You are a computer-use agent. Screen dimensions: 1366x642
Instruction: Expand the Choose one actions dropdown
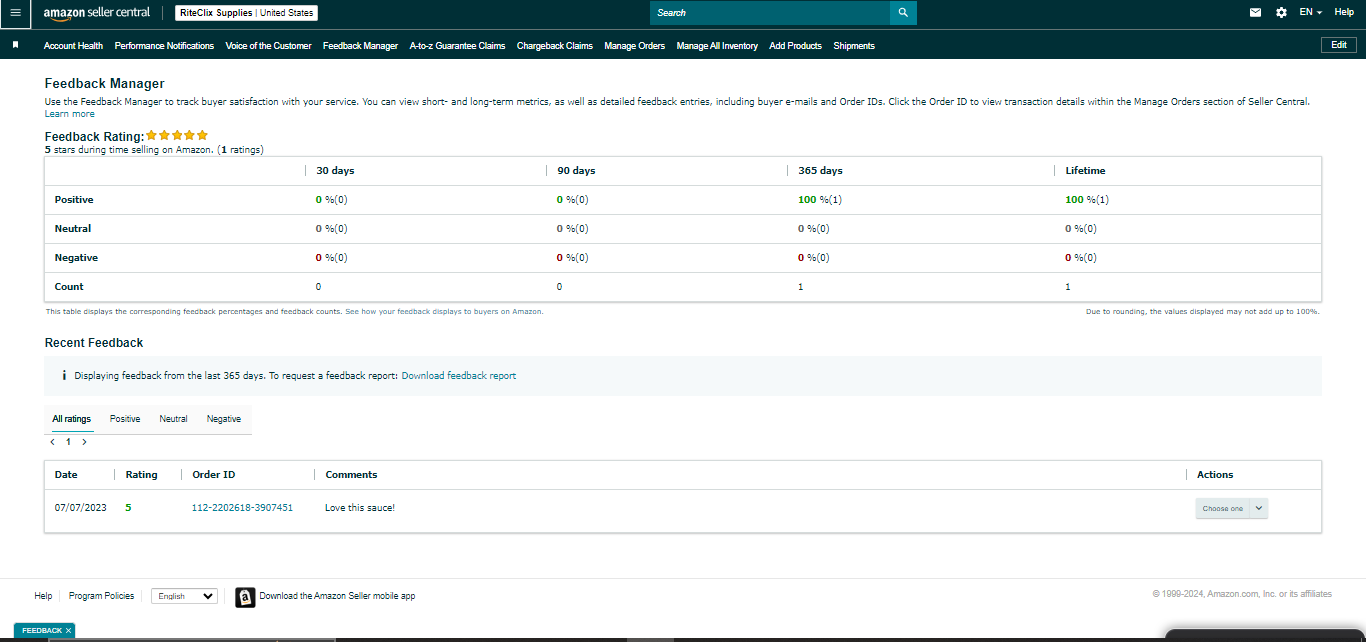1232,508
